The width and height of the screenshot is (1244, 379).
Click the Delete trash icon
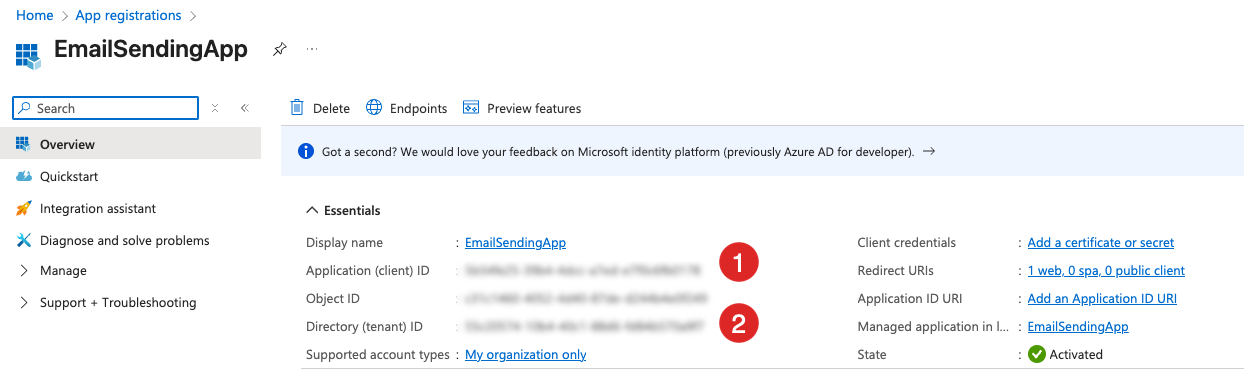(297, 108)
